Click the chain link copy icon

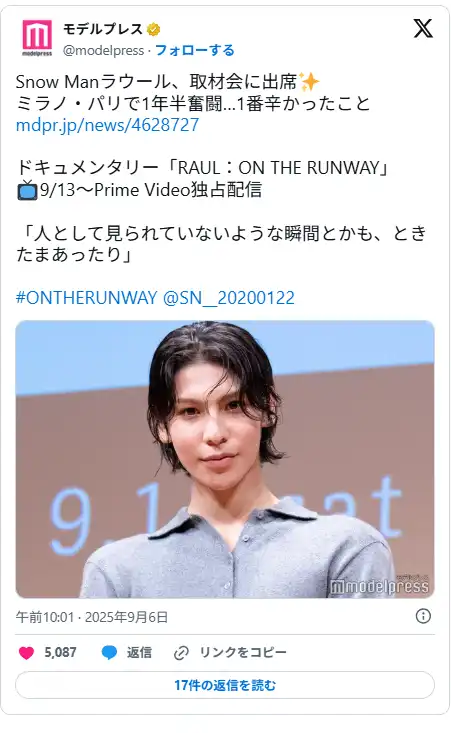coord(181,653)
